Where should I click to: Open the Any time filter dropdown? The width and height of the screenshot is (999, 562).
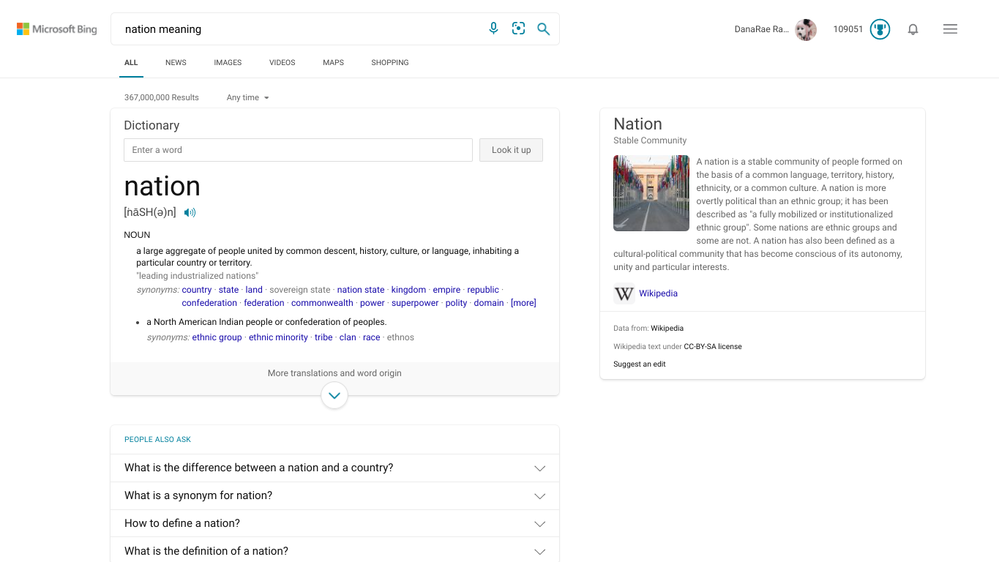click(x=248, y=98)
